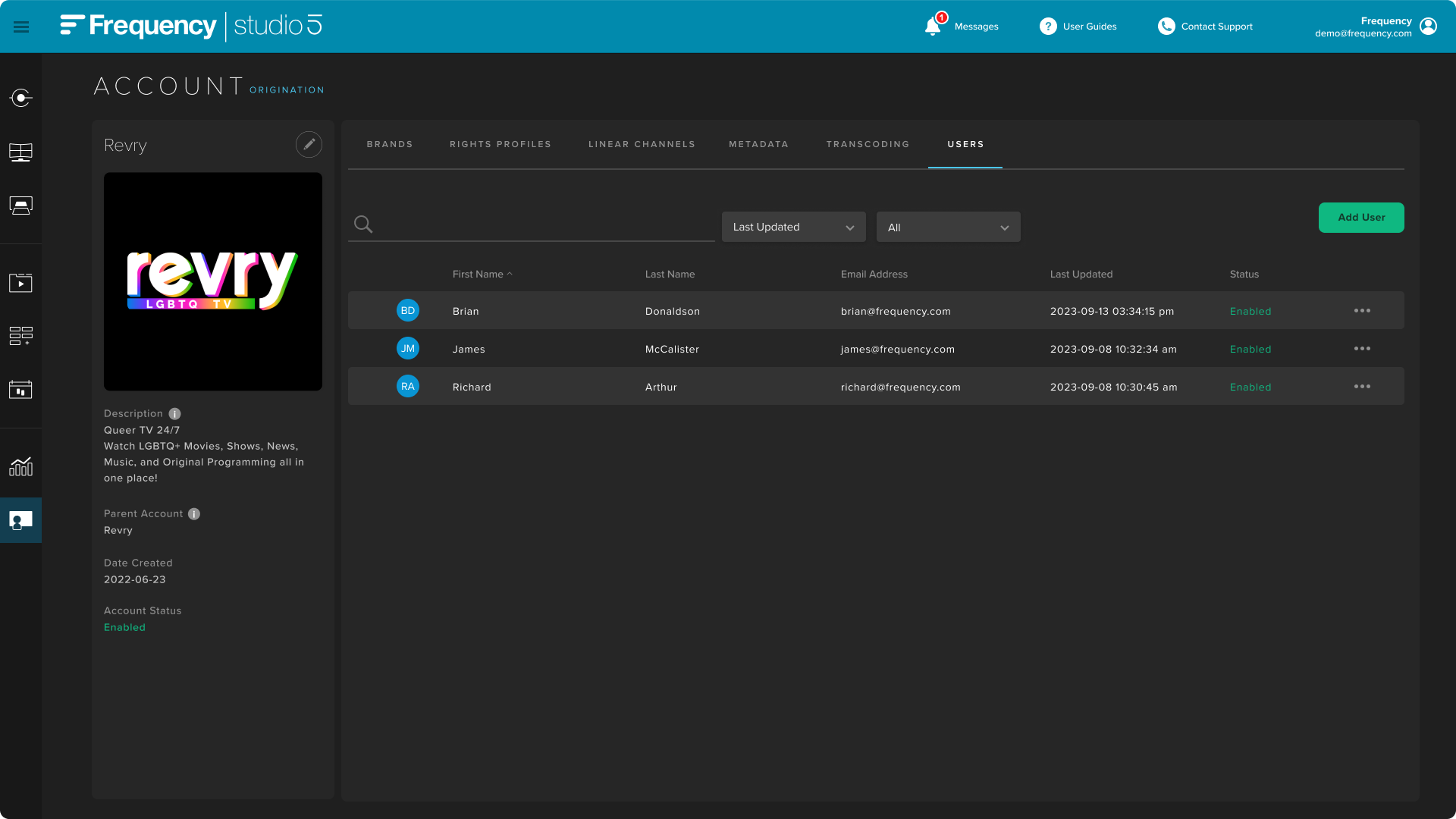Open the All status filter dropdown
The image size is (1456, 819).
tap(948, 227)
